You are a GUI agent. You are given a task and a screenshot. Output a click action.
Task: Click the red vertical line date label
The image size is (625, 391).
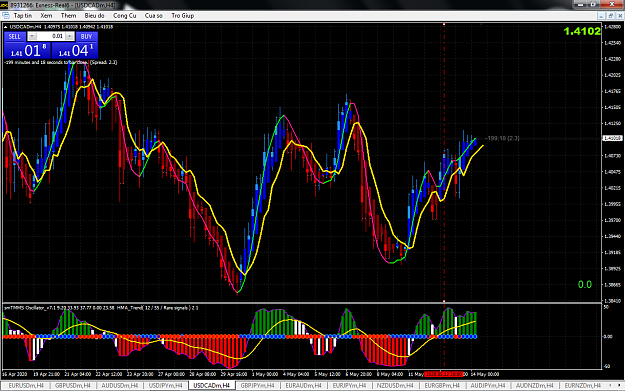tap(443, 374)
